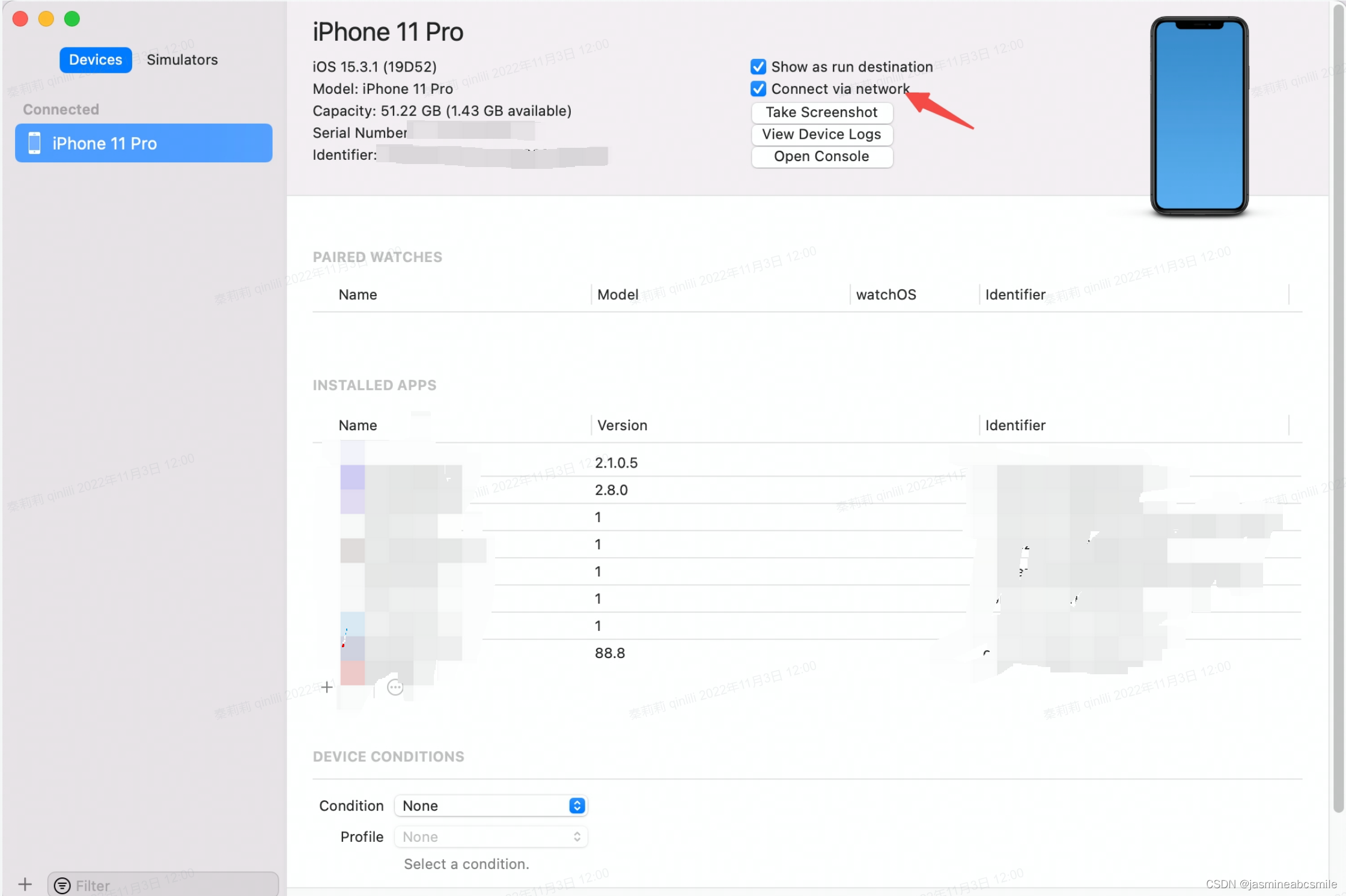Open the Condition dropdown

pos(491,806)
